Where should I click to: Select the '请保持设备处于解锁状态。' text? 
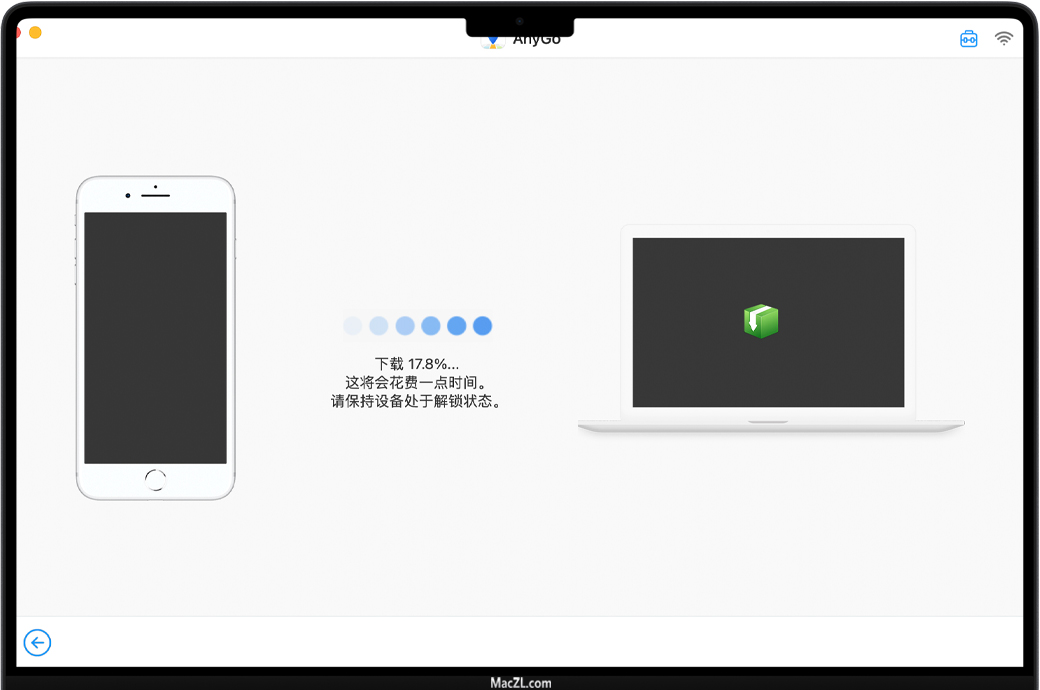tap(417, 401)
